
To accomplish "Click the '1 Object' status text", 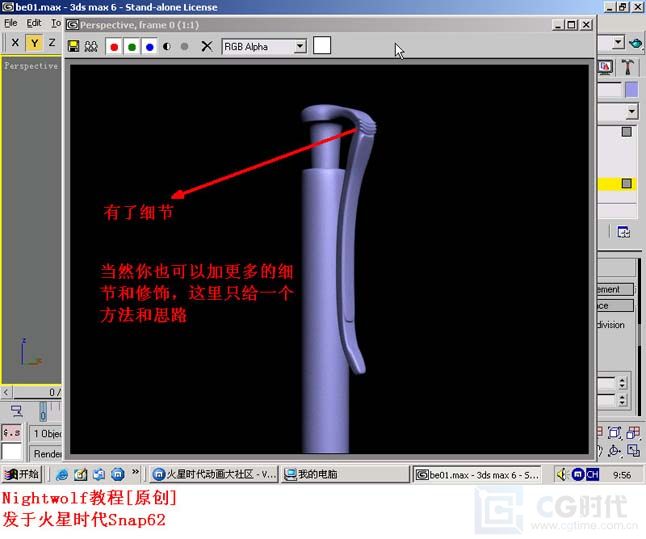I will [47, 434].
